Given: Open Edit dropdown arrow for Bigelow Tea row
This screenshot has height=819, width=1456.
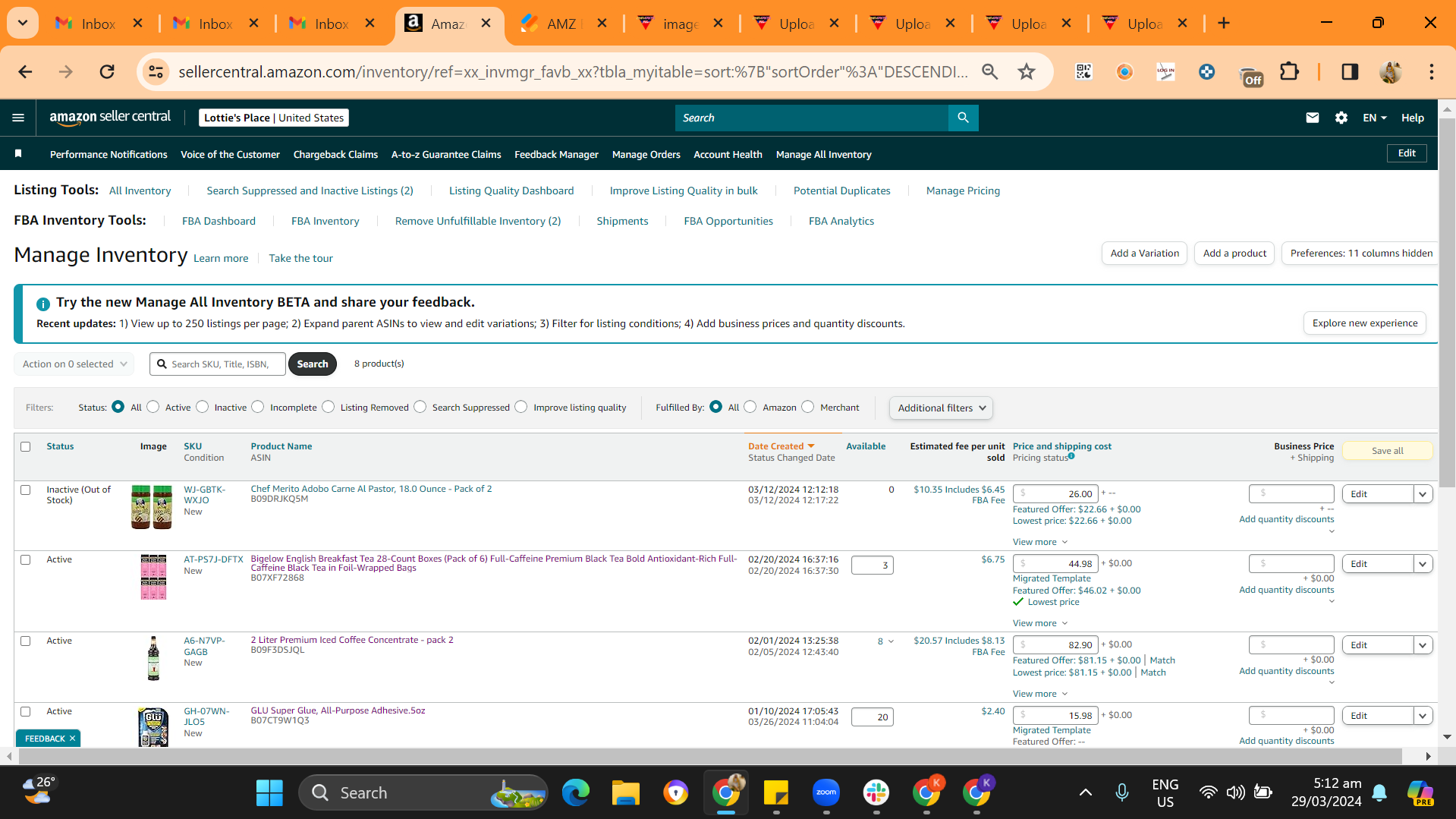Looking at the screenshot, I should (1423, 564).
